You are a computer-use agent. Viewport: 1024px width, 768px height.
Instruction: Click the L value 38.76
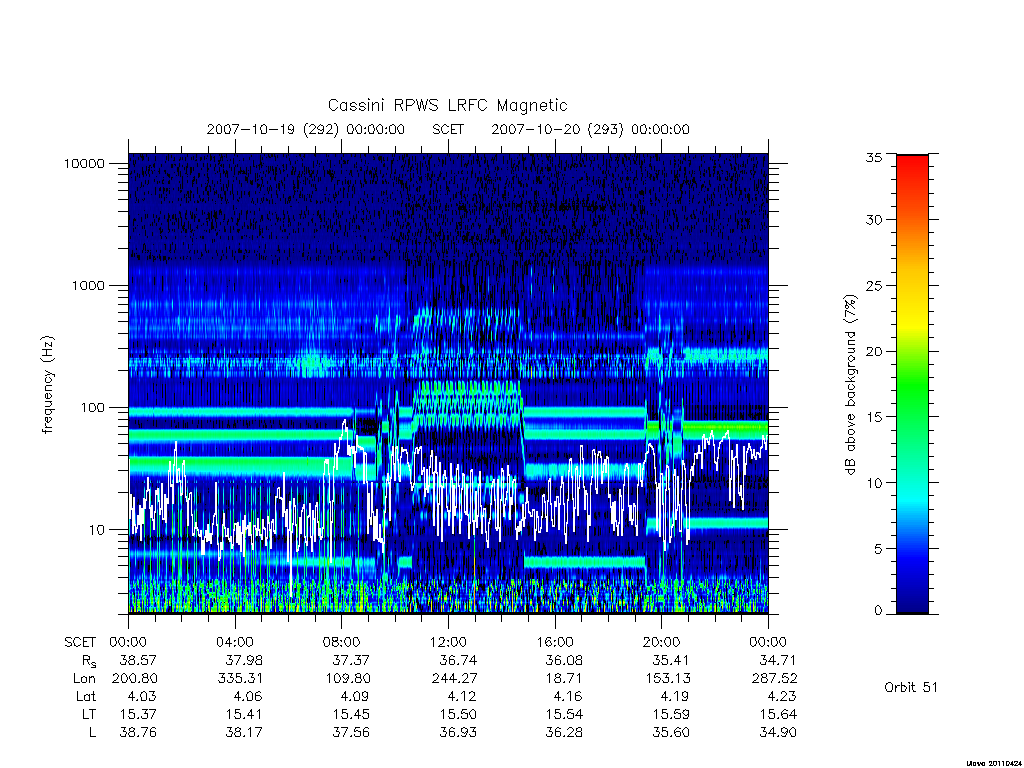click(x=138, y=733)
